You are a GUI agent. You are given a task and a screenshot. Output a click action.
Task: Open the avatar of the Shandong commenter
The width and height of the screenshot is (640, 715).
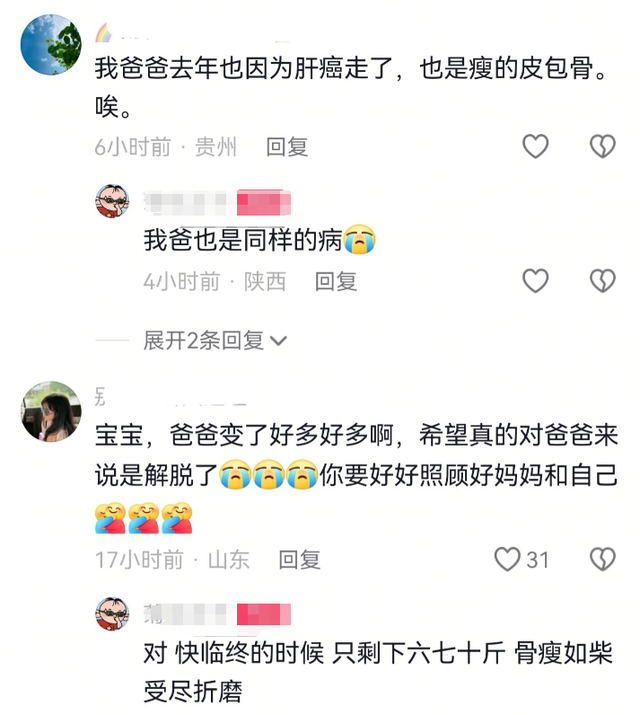tap(51, 411)
